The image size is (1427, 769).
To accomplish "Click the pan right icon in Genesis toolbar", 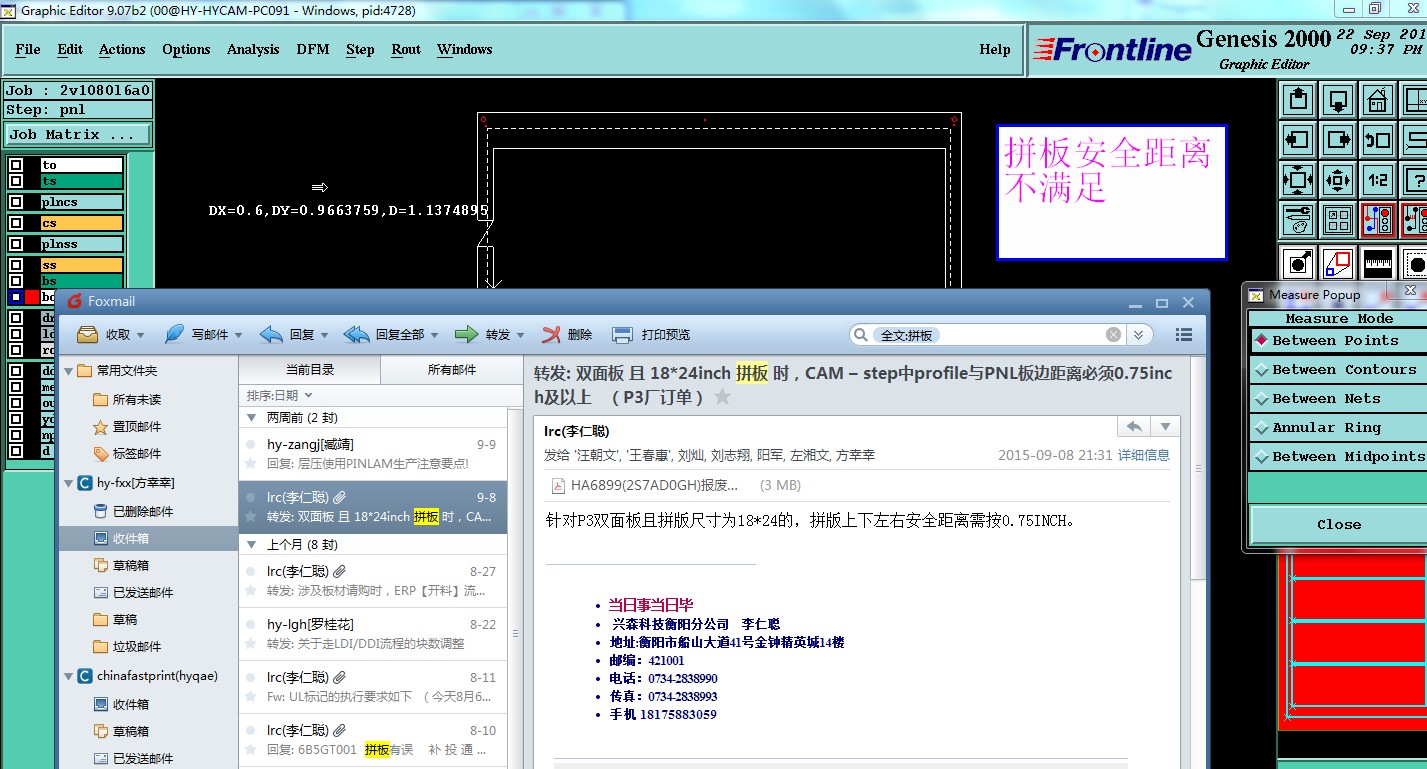I will tap(1337, 140).
